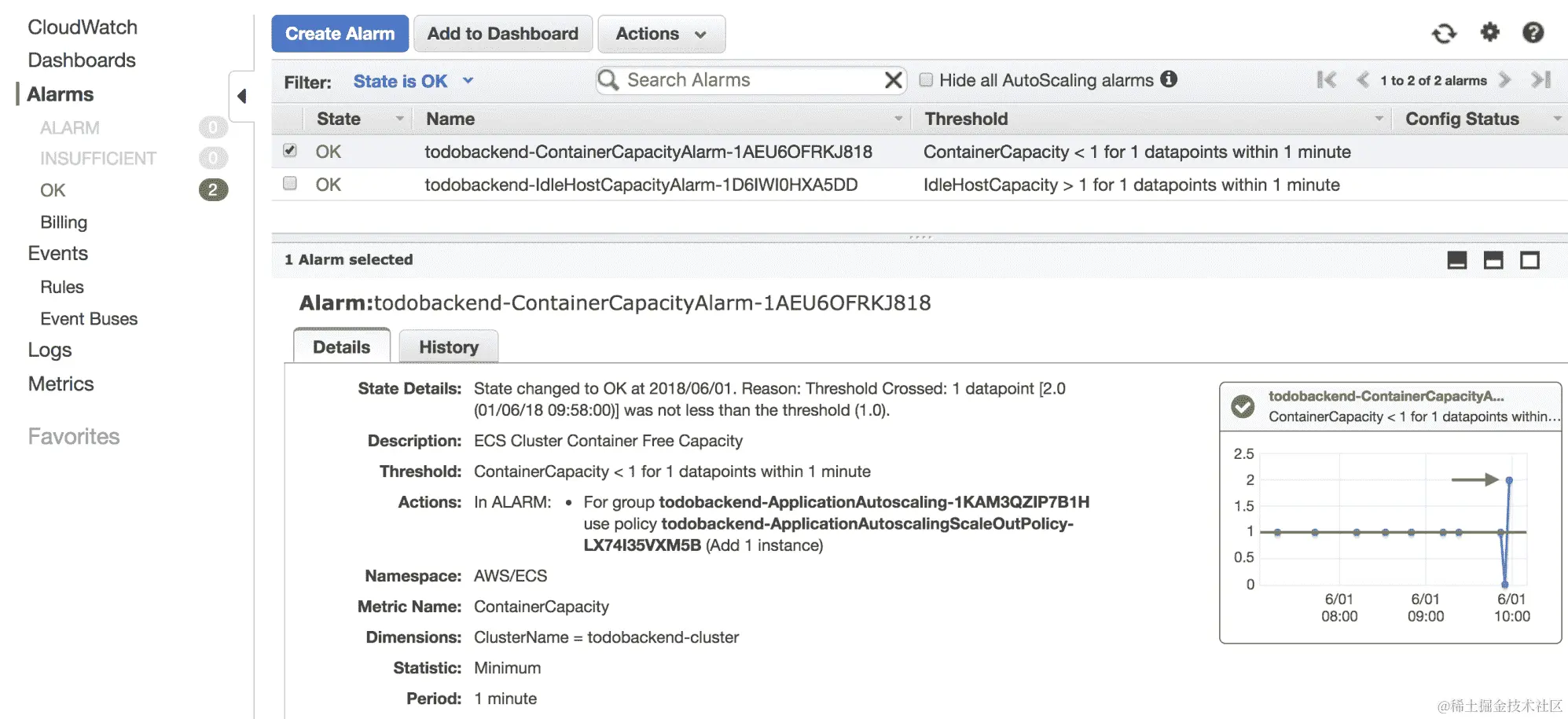Go to last page of alarms
This screenshot has width=1568, height=719.
[x=1540, y=80]
